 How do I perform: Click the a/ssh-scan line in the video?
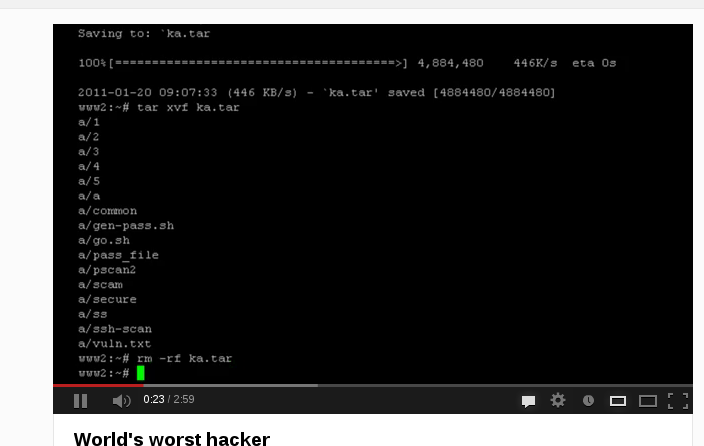point(115,329)
